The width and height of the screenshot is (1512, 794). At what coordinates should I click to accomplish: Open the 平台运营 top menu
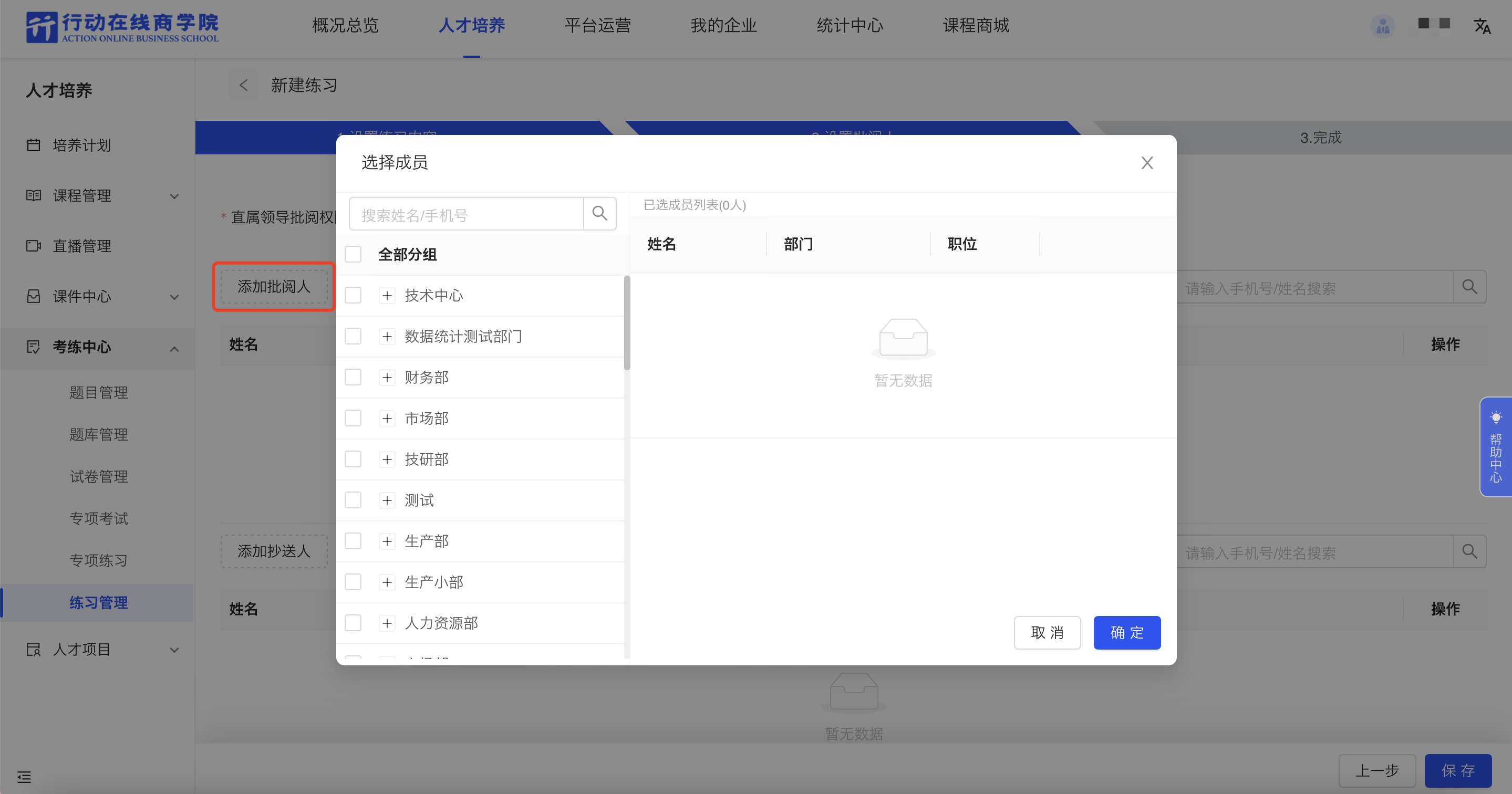tap(597, 25)
